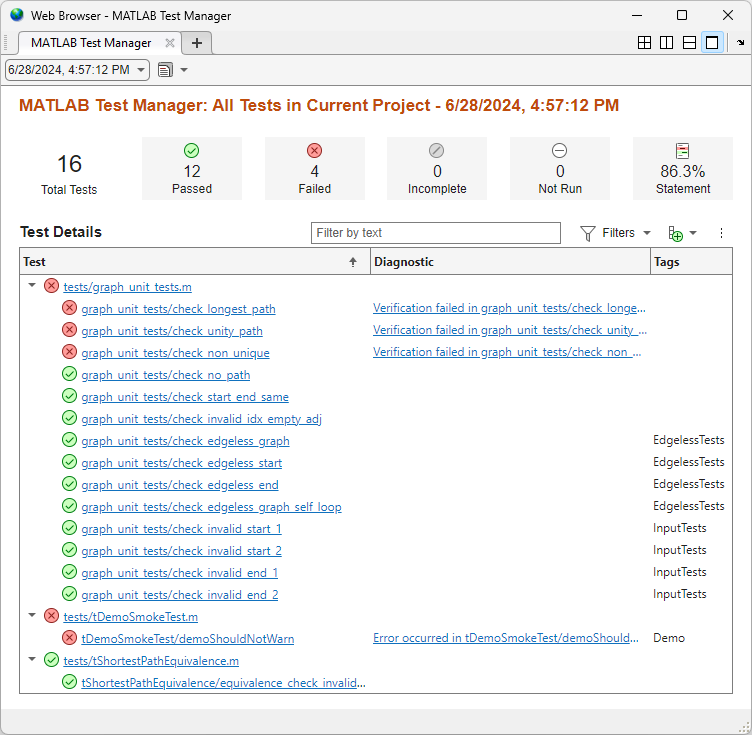Open the results timestamp dropdown
This screenshot has height=735, width=752.
click(x=77, y=70)
